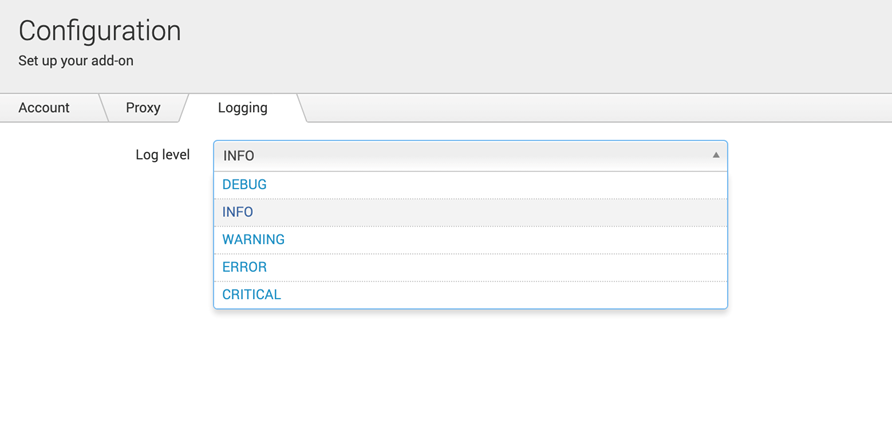Screen dimensions: 892x423
Task: Switch to the Account tab
Action: (44, 108)
